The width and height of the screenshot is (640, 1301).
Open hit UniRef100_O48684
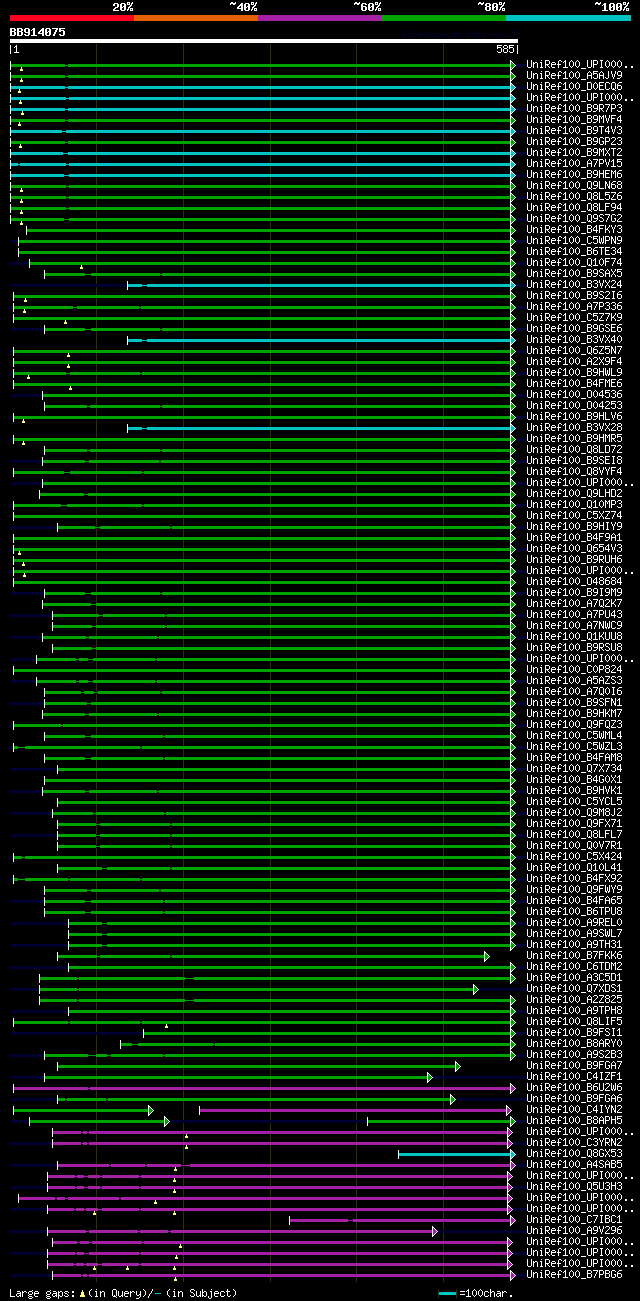coord(574,581)
